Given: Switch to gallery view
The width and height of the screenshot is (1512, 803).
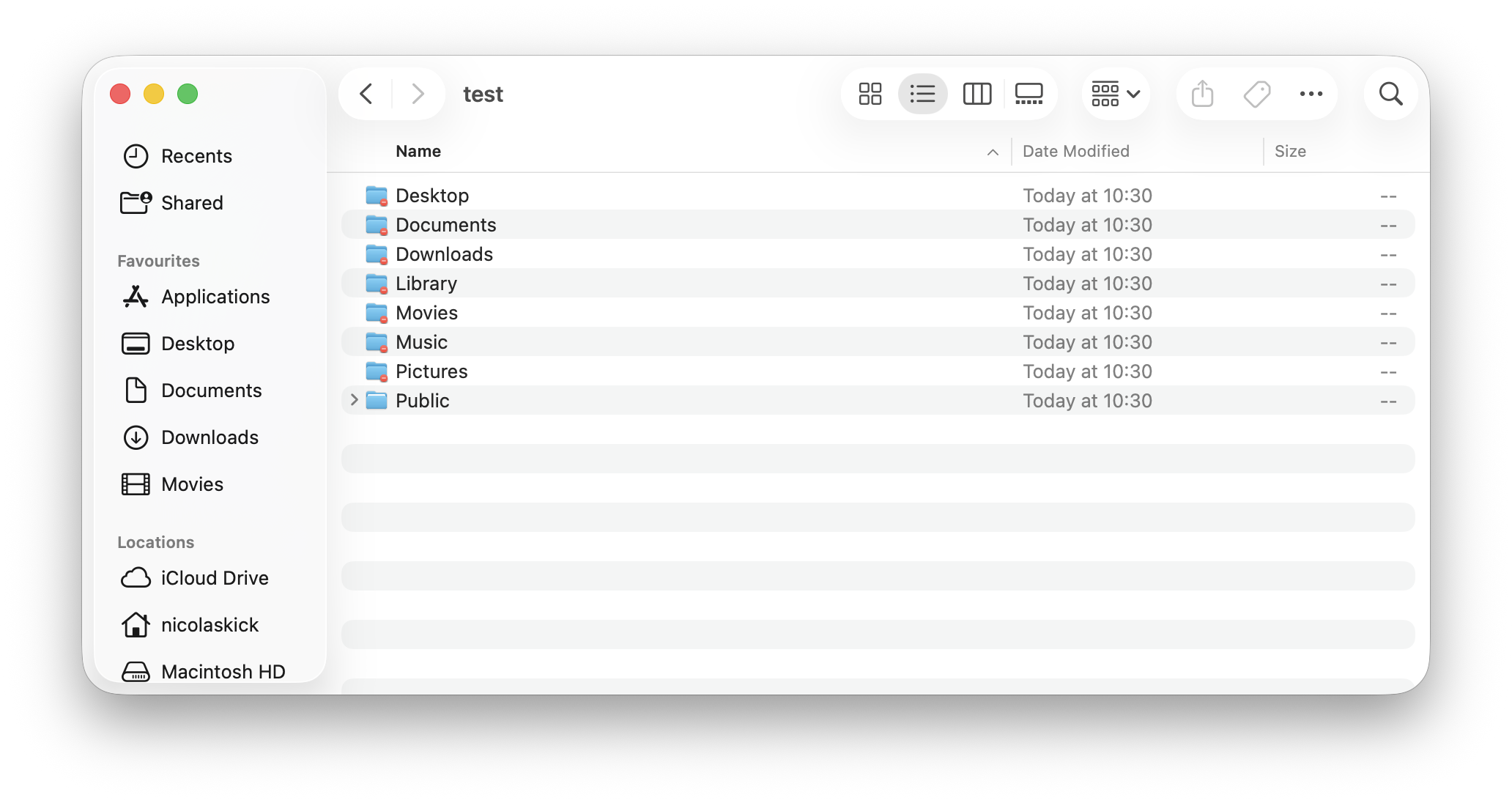Looking at the screenshot, I should point(1029,94).
